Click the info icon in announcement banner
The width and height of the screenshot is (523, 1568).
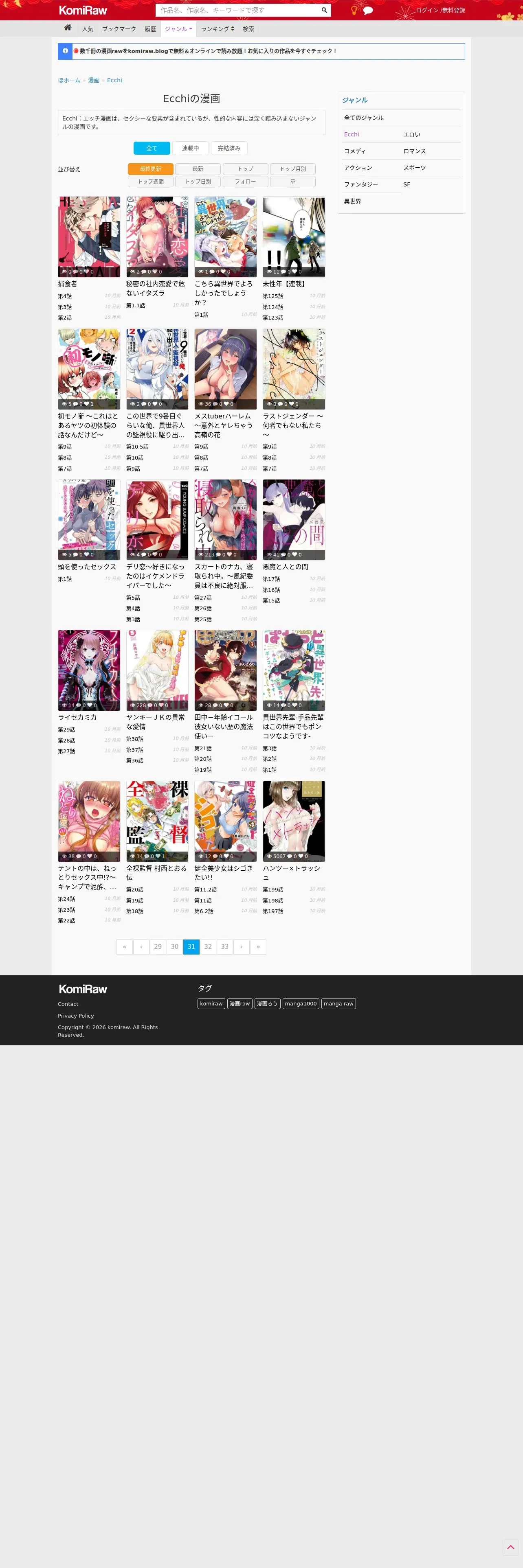(65, 51)
